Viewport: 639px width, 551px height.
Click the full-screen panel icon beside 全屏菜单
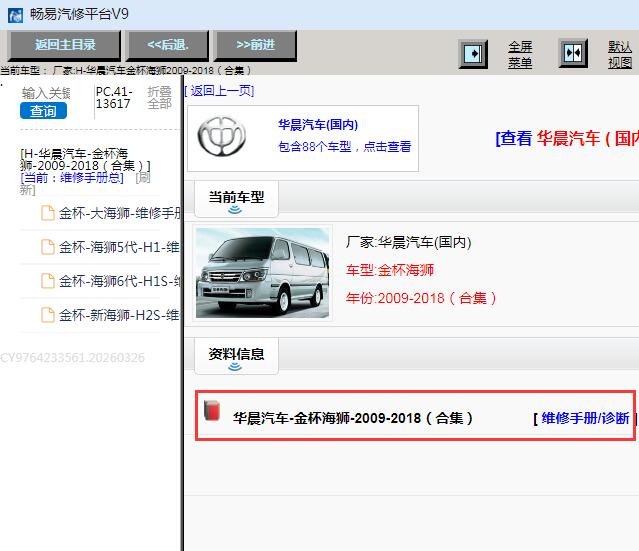pyautogui.click(x=473, y=53)
